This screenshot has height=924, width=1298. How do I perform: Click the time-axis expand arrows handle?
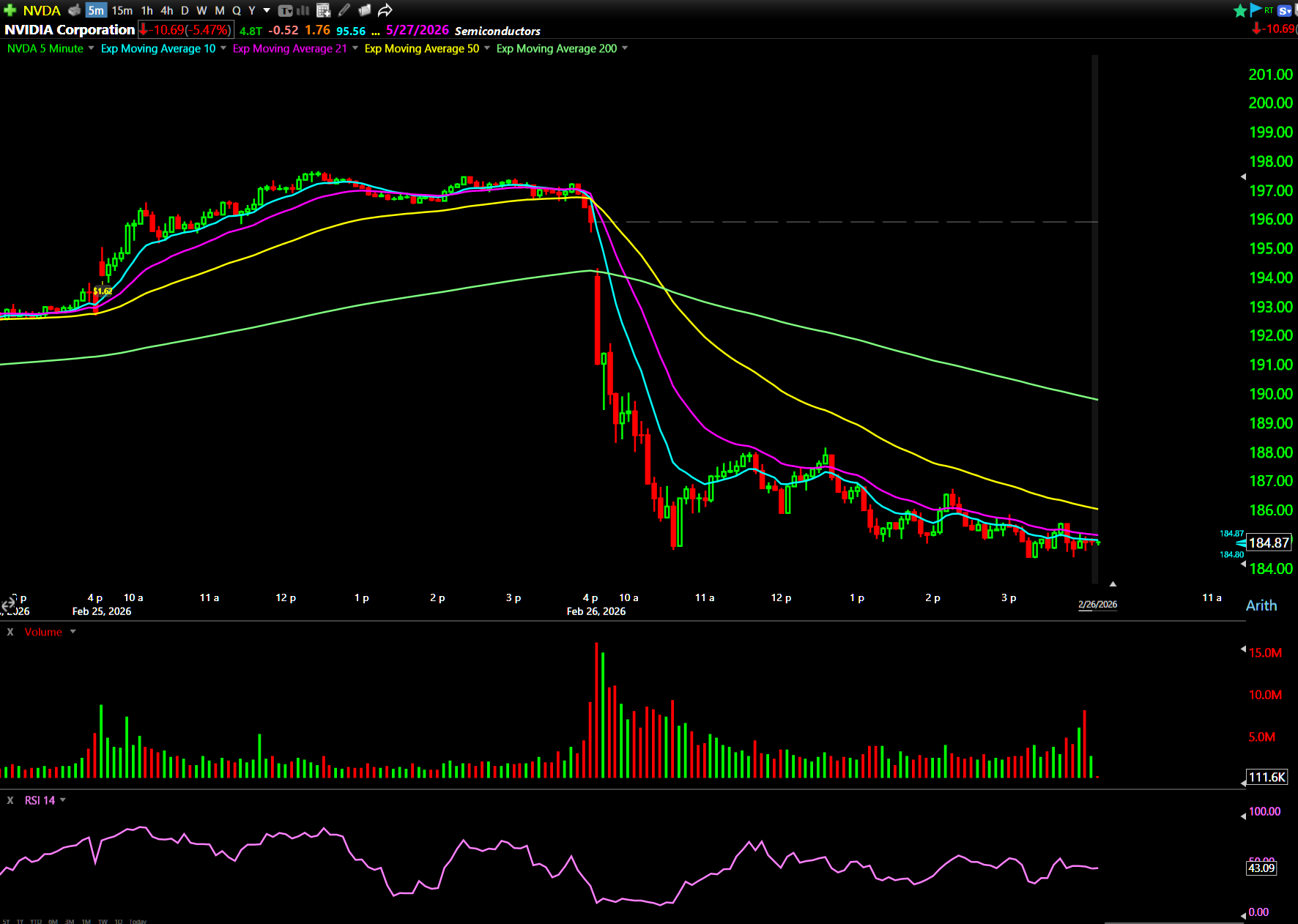point(8,605)
